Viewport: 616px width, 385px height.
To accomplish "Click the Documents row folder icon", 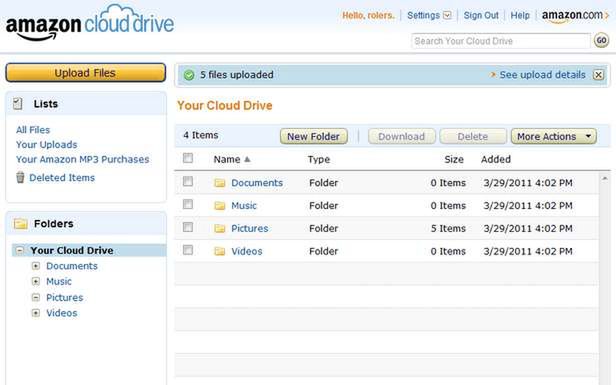I will (220, 183).
